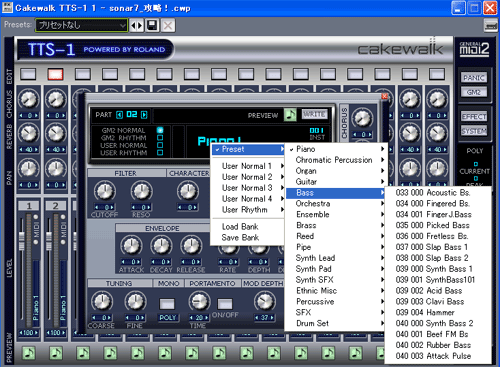Select GM2 RHYTHM checkbox
Screen dimensions: 500x367
tap(160, 138)
